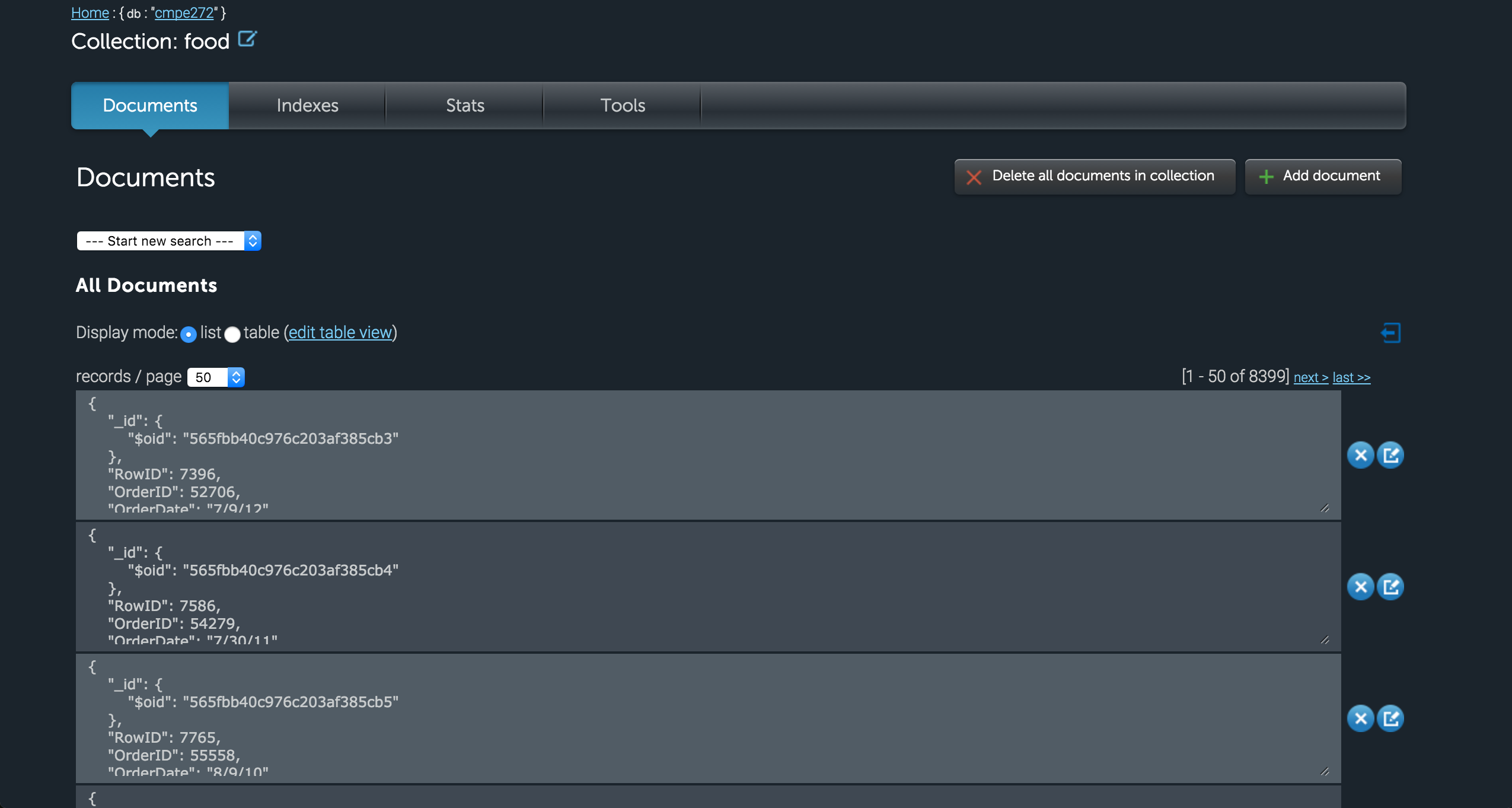
Task: Delete the document ending in 385cb4
Action: 1360,587
